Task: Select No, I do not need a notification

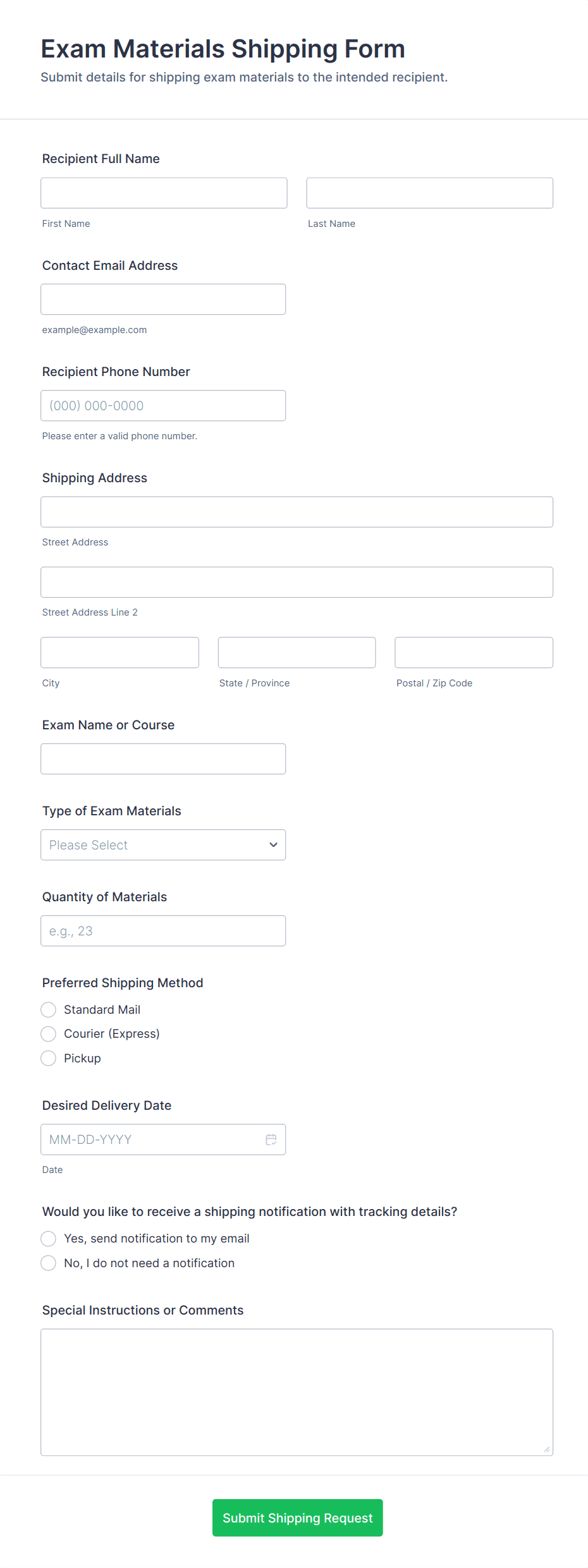Action: [x=49, y=1263]
